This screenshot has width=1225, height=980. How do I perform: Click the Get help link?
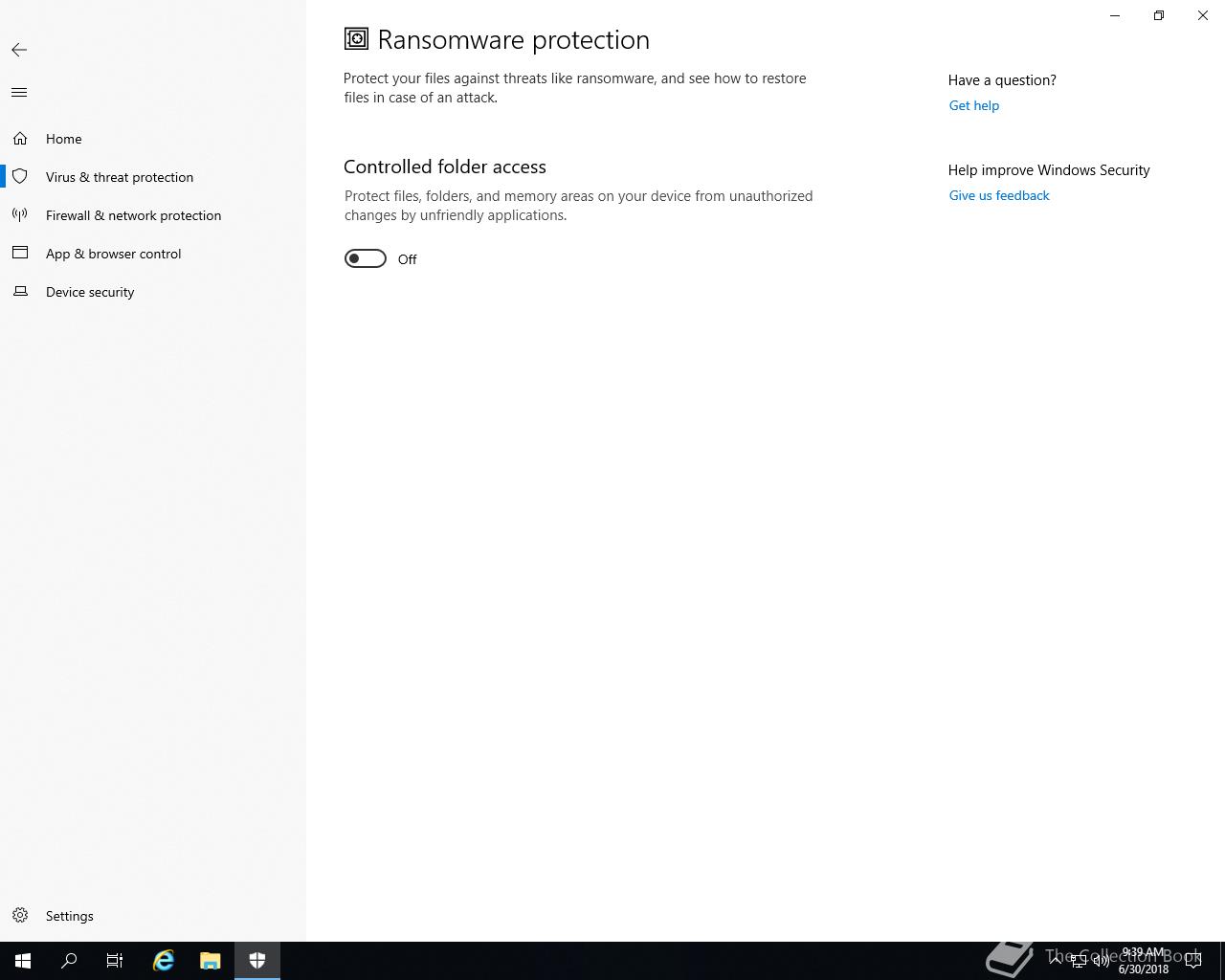click(974, 105)
